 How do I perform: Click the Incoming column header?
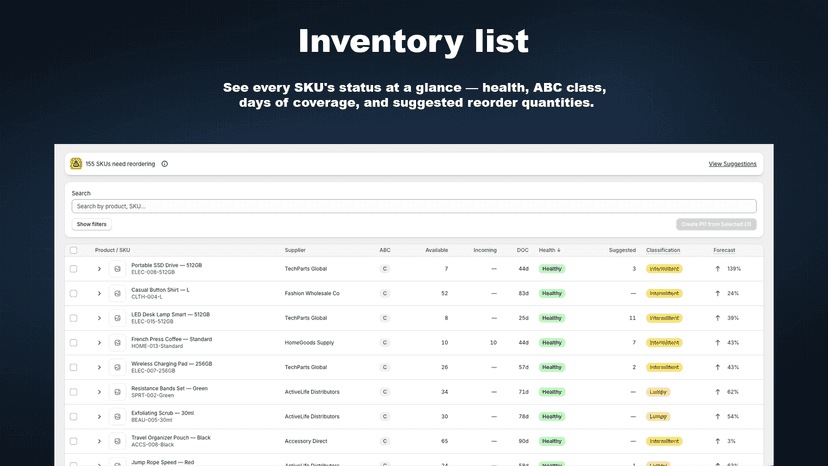[x=485, y=250]
